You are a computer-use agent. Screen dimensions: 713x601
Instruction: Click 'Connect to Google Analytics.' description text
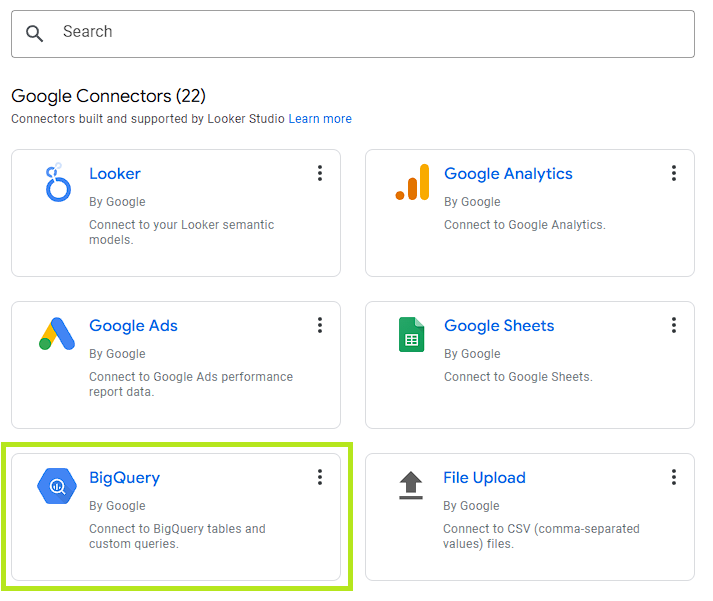pos(525,225)
